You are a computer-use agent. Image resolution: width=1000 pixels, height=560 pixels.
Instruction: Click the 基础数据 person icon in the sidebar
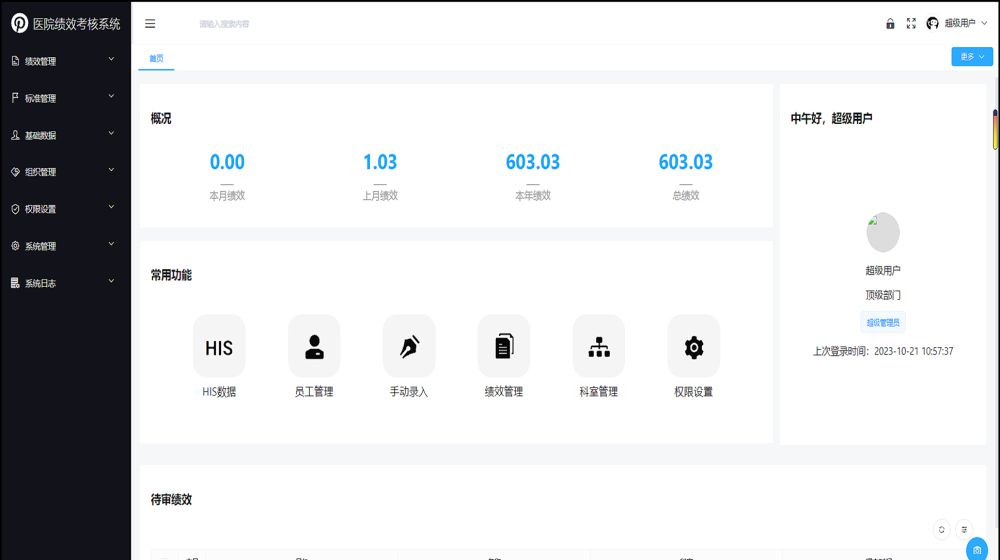tap(15, 135)
